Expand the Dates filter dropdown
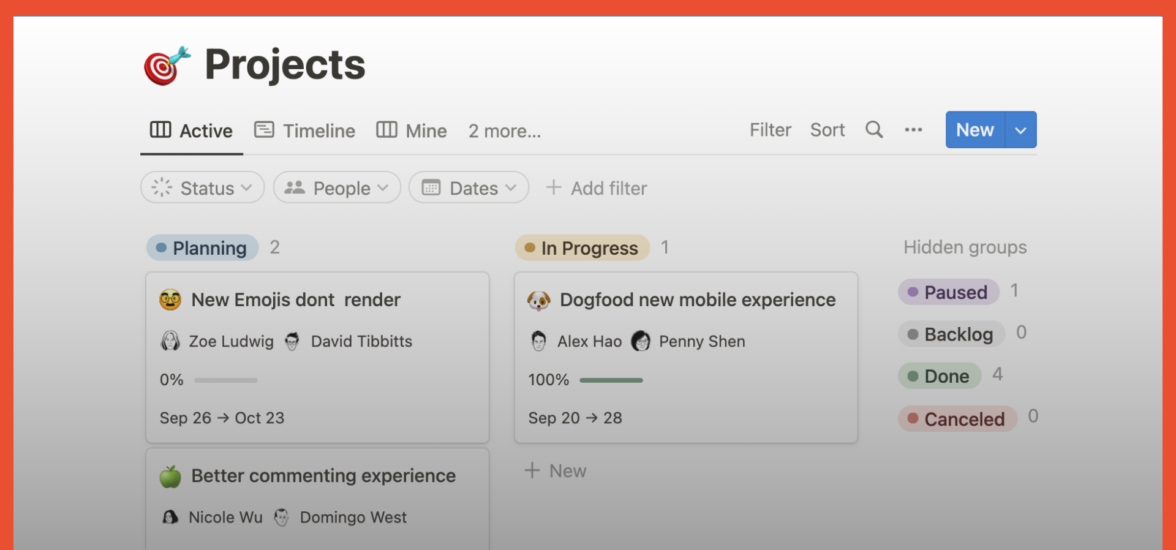 [469, 188]
